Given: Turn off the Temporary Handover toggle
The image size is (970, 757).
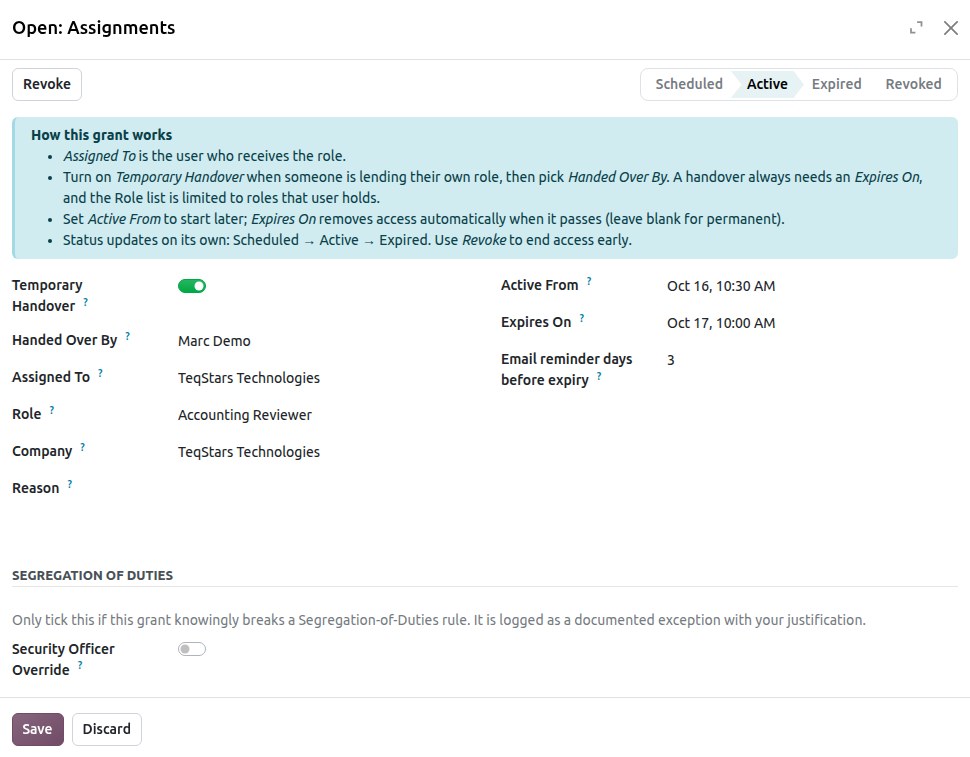Looking at the screenshot, I should (192, 286).
